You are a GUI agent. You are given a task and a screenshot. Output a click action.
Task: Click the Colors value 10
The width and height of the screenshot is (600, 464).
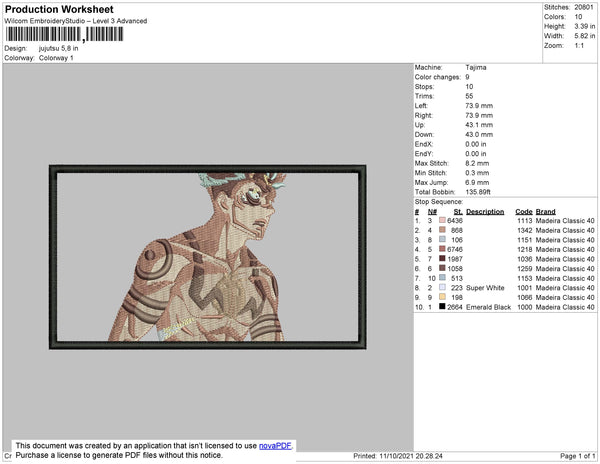pyautogui.click(x=578, y=17)
